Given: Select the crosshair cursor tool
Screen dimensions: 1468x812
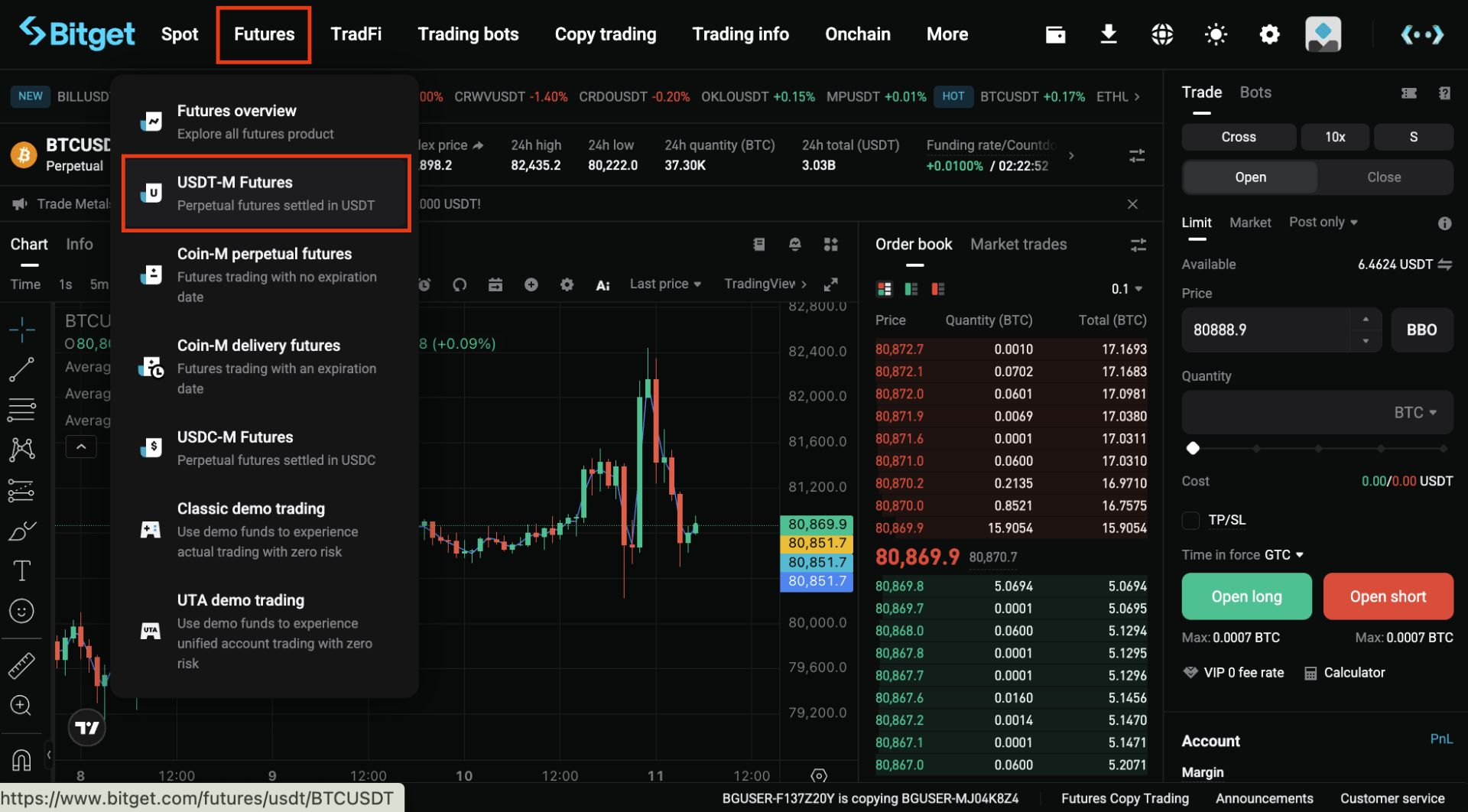Looking at the screenshot, I should (22, 329).
